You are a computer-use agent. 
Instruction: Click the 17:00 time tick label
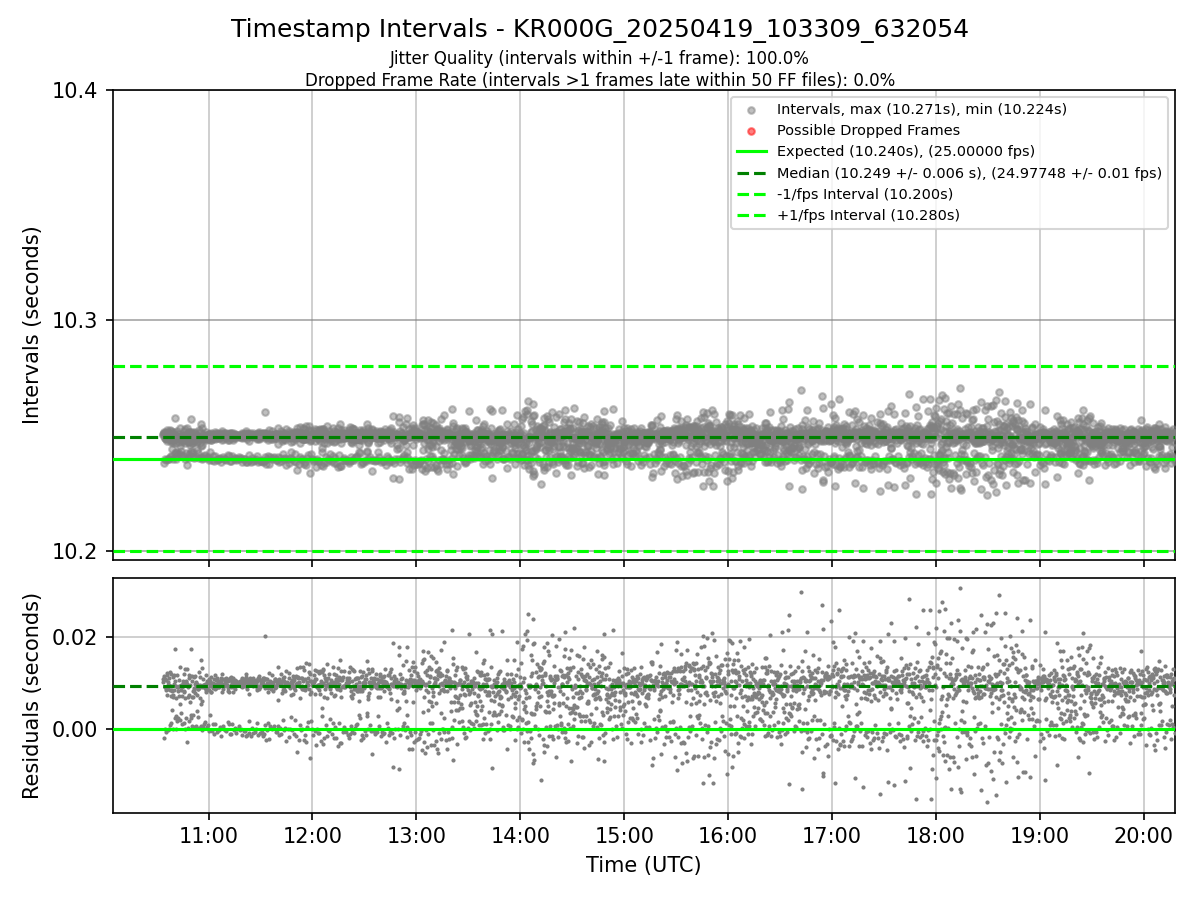pos(832,834)
